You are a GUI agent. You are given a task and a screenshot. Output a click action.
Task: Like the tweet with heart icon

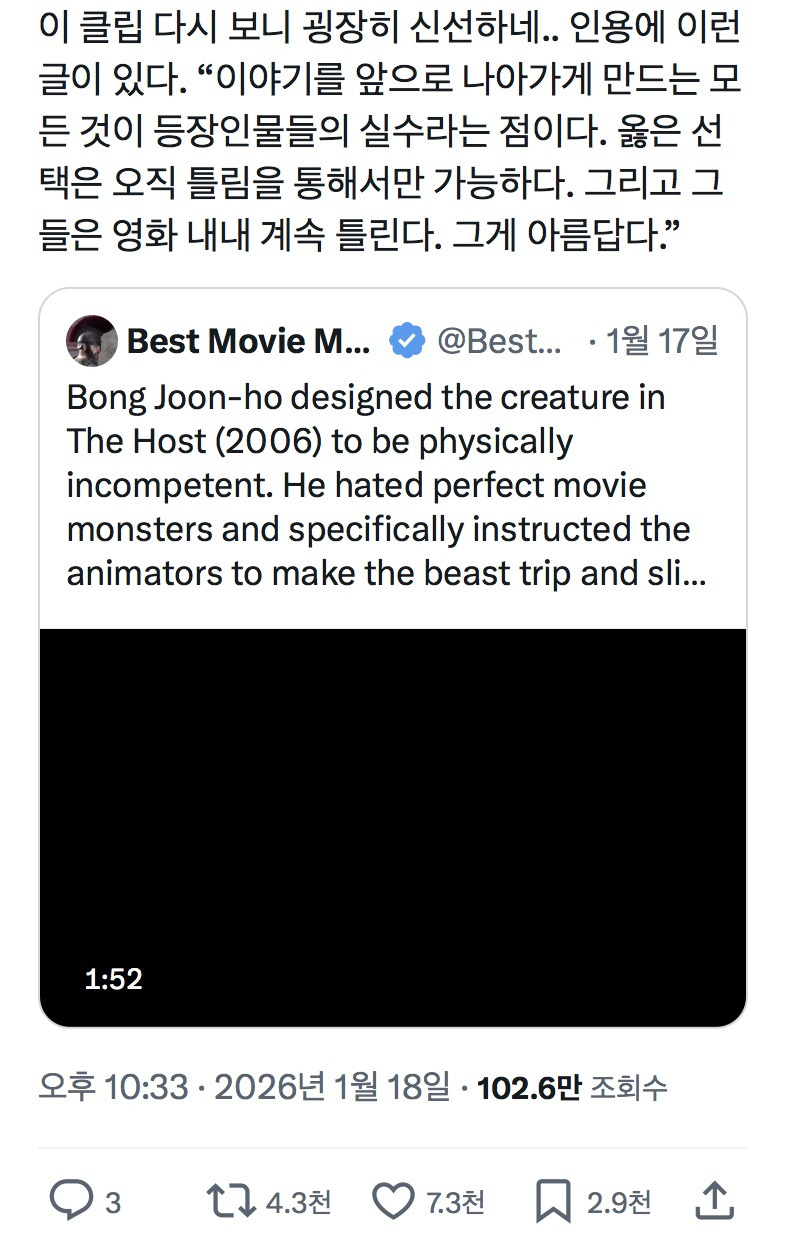(x=391, y=1200)
